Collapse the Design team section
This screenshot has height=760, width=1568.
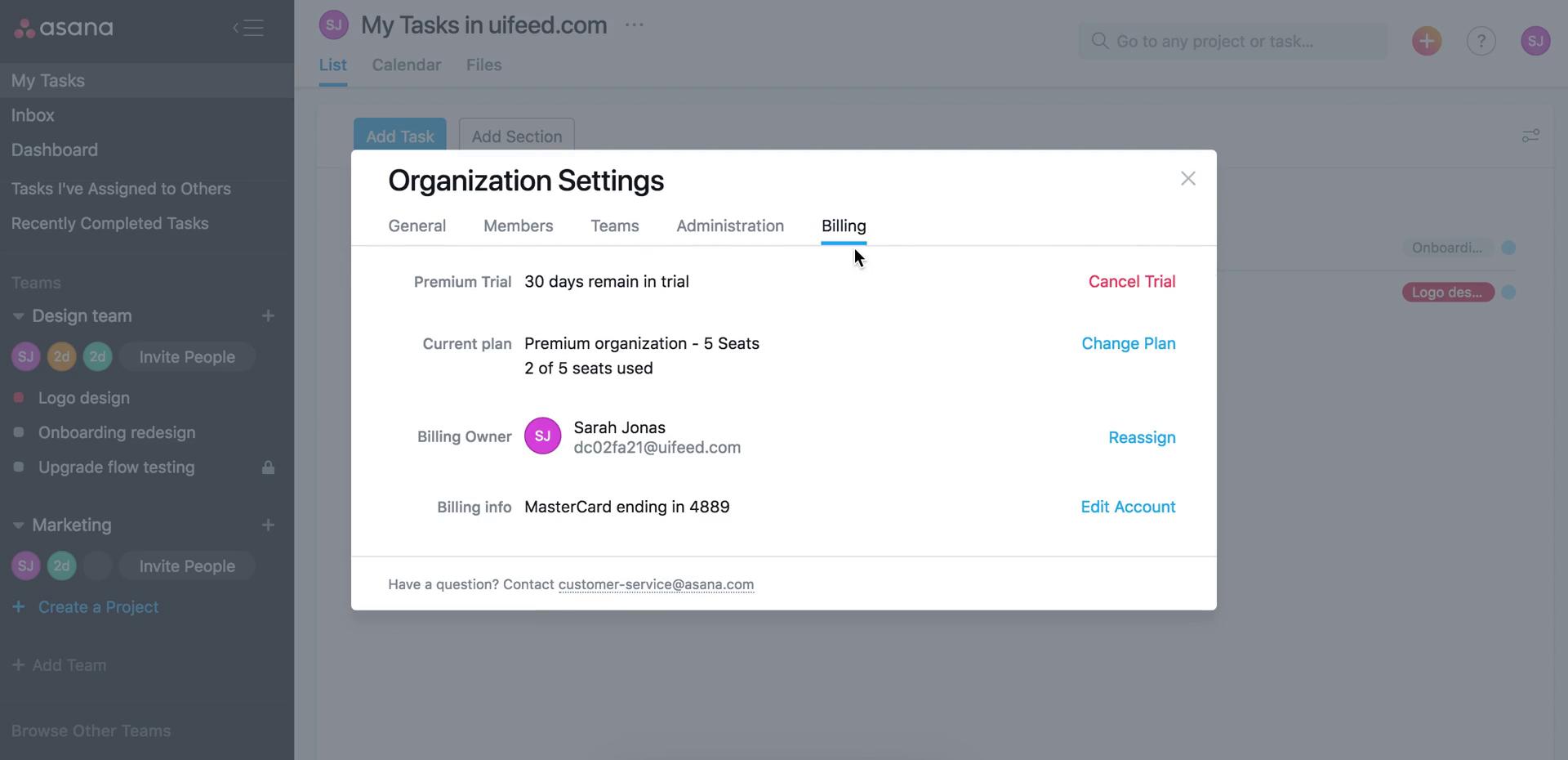tap(18, 316)
